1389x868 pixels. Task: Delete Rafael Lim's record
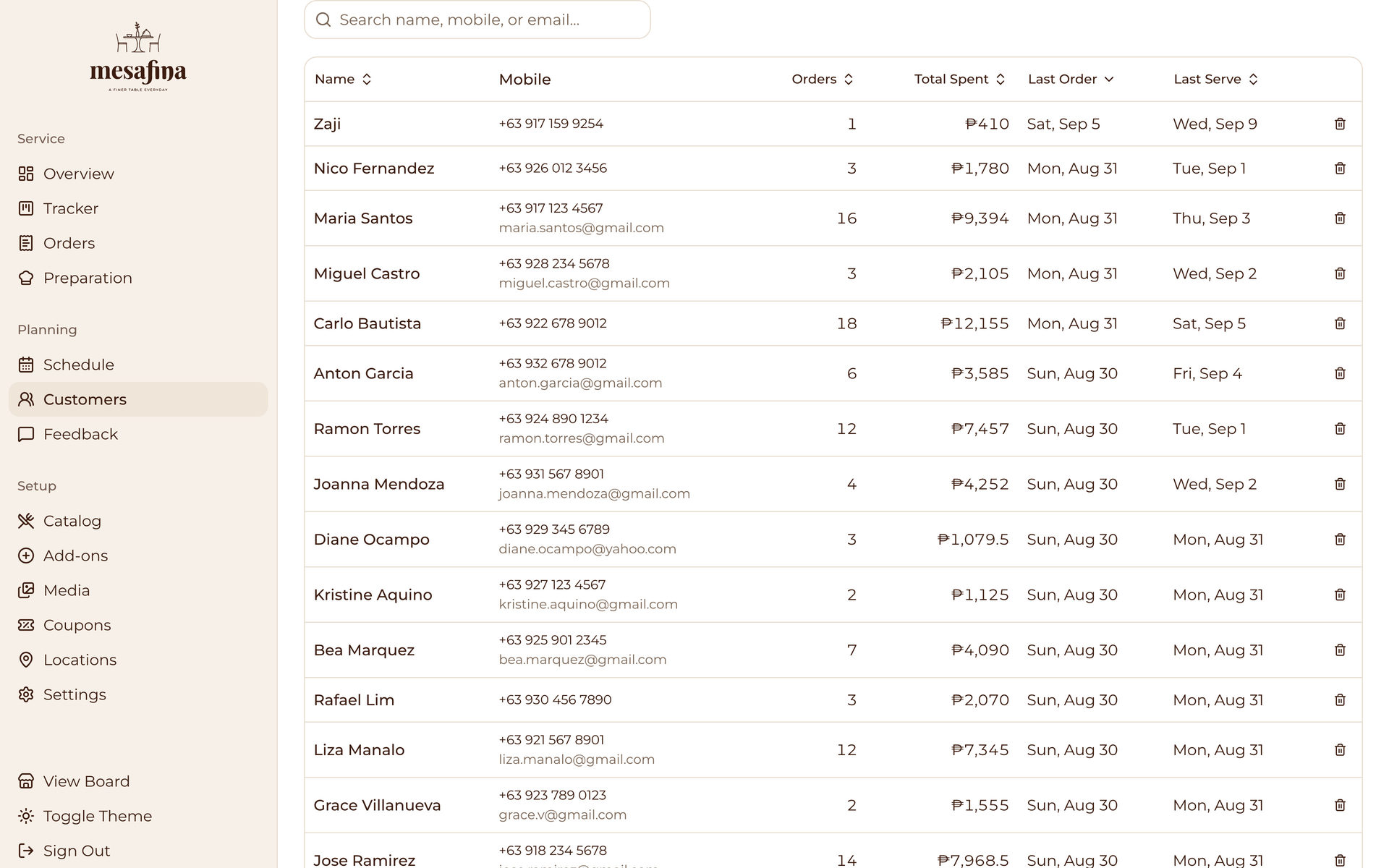coord(1340,699)
